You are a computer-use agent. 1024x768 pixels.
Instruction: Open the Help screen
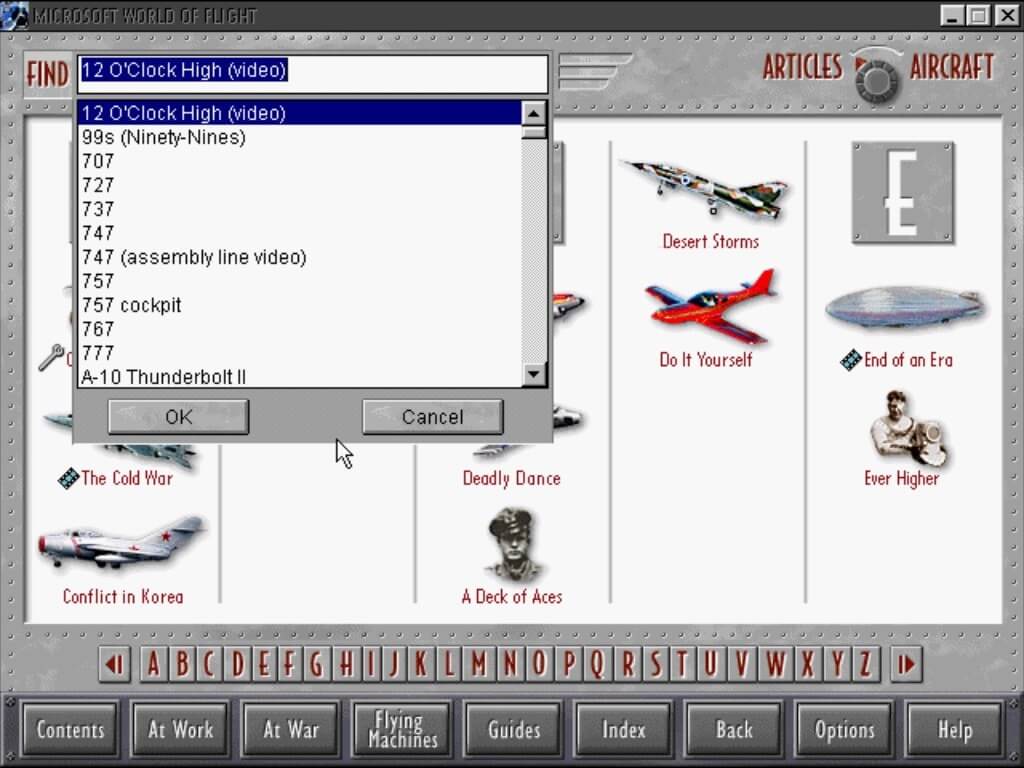tap(955, 729)
